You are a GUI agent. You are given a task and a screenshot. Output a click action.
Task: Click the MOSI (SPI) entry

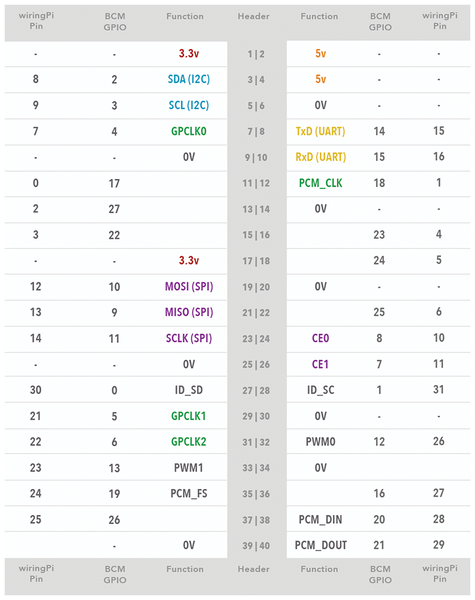189,287
